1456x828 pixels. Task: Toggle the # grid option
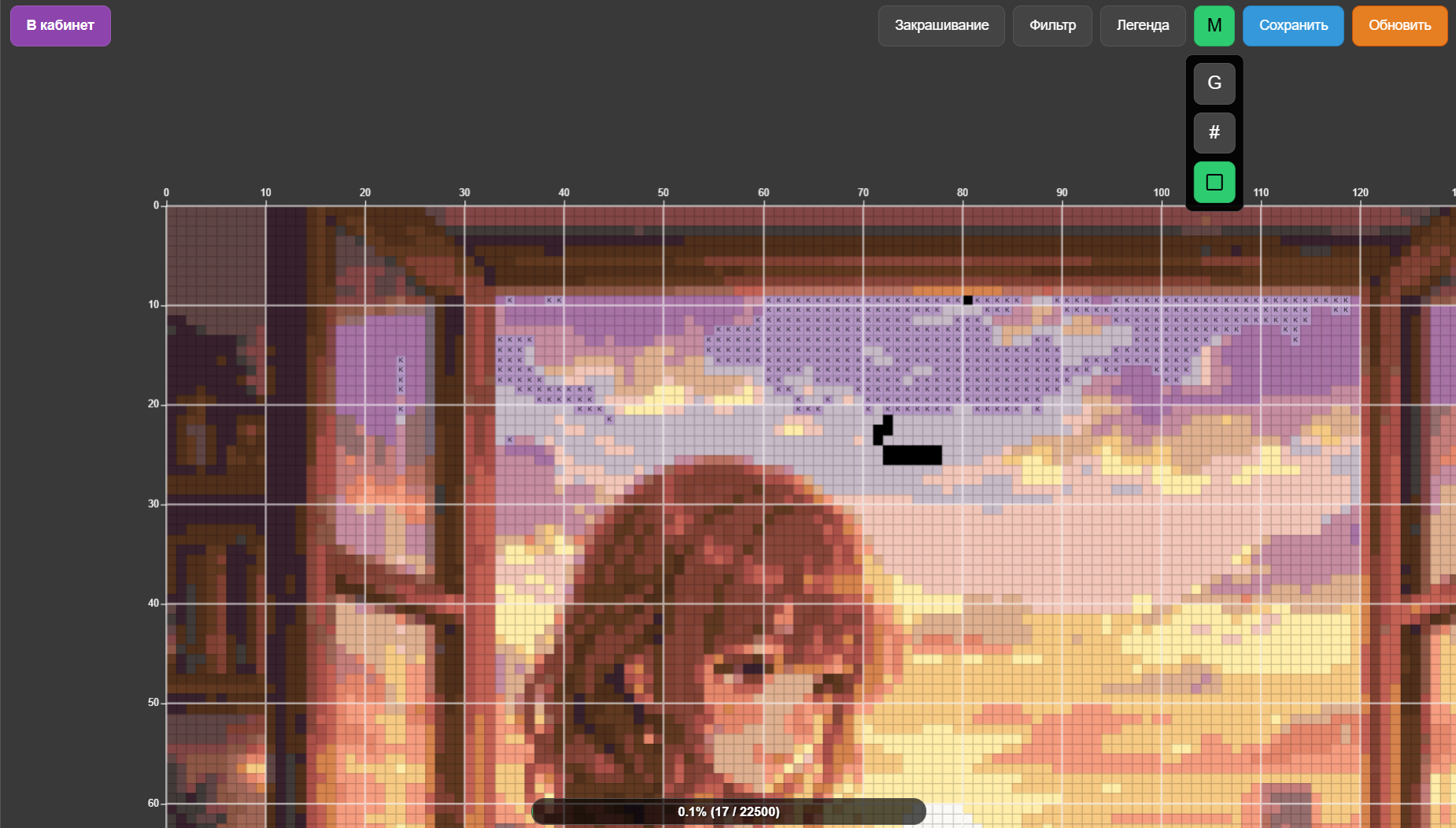coord(1214,132)
